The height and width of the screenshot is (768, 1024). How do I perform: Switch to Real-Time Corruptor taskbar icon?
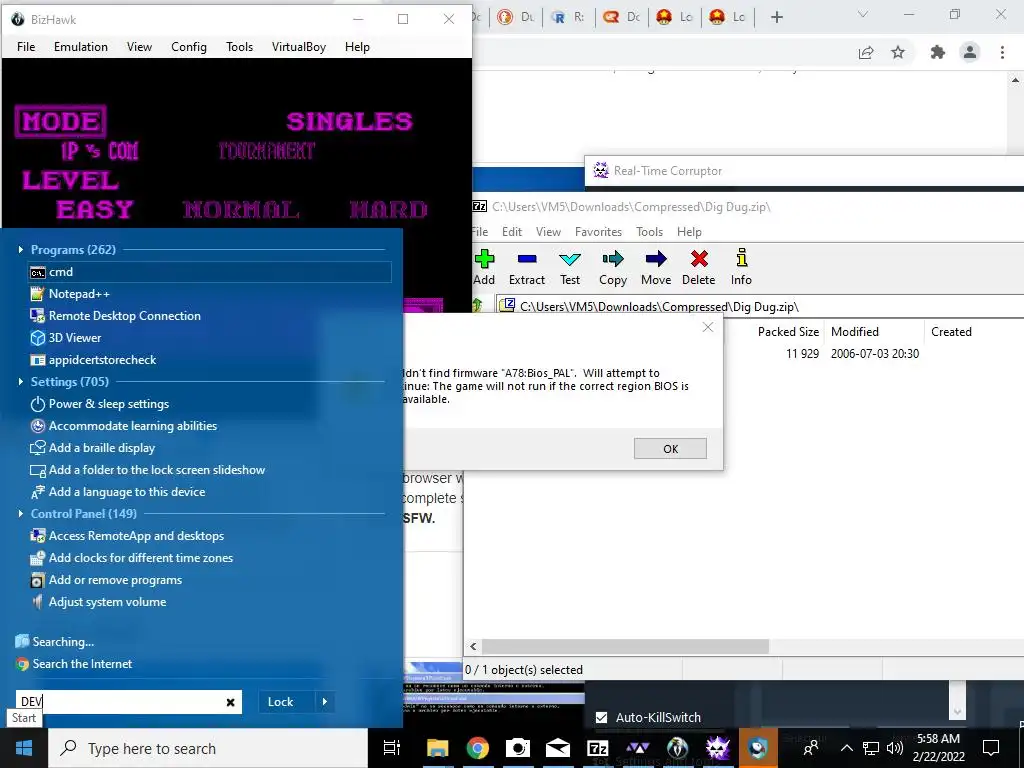[717, 748]
